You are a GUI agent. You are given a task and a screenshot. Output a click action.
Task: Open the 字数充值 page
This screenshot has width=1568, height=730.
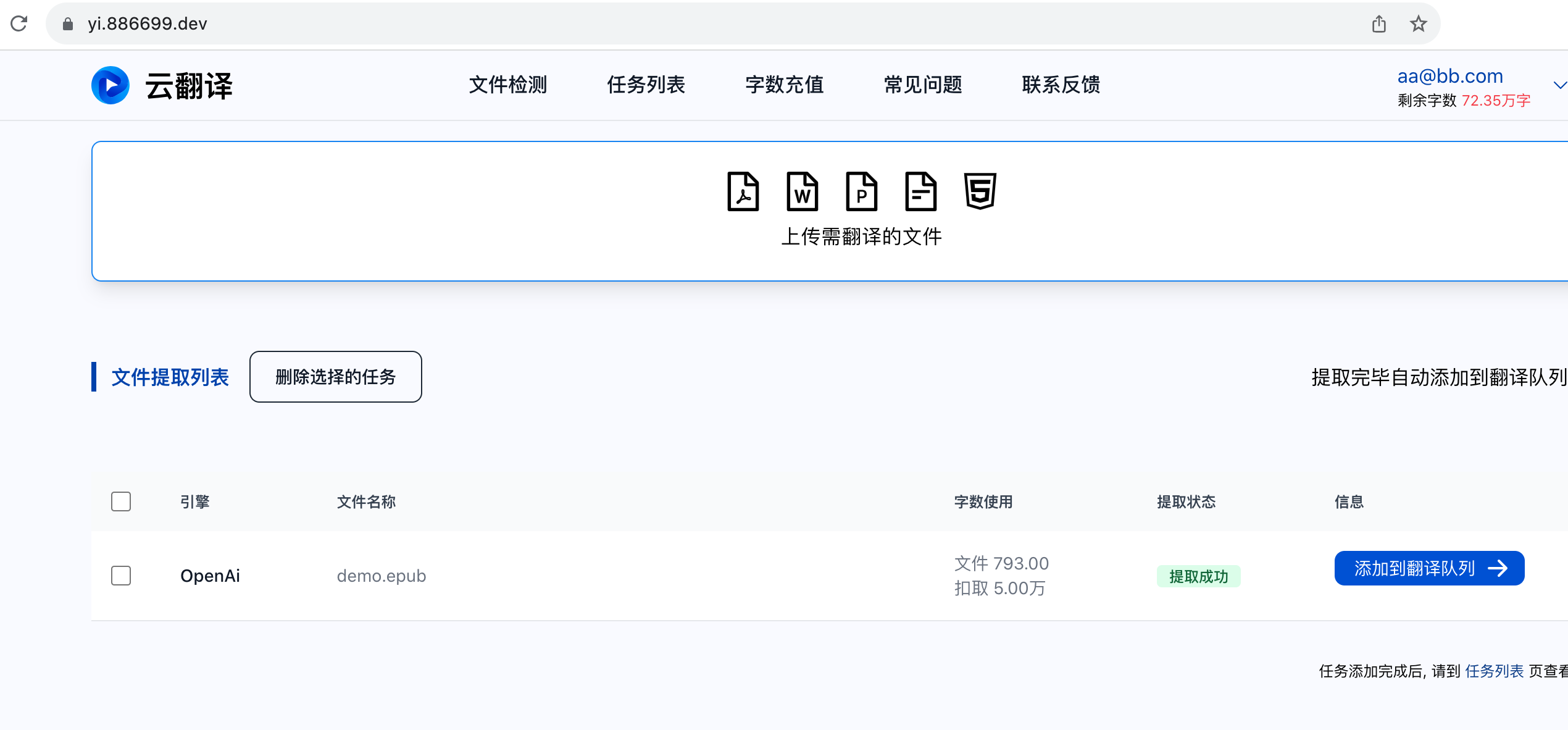pyautogui.click(x=784, y=85)
